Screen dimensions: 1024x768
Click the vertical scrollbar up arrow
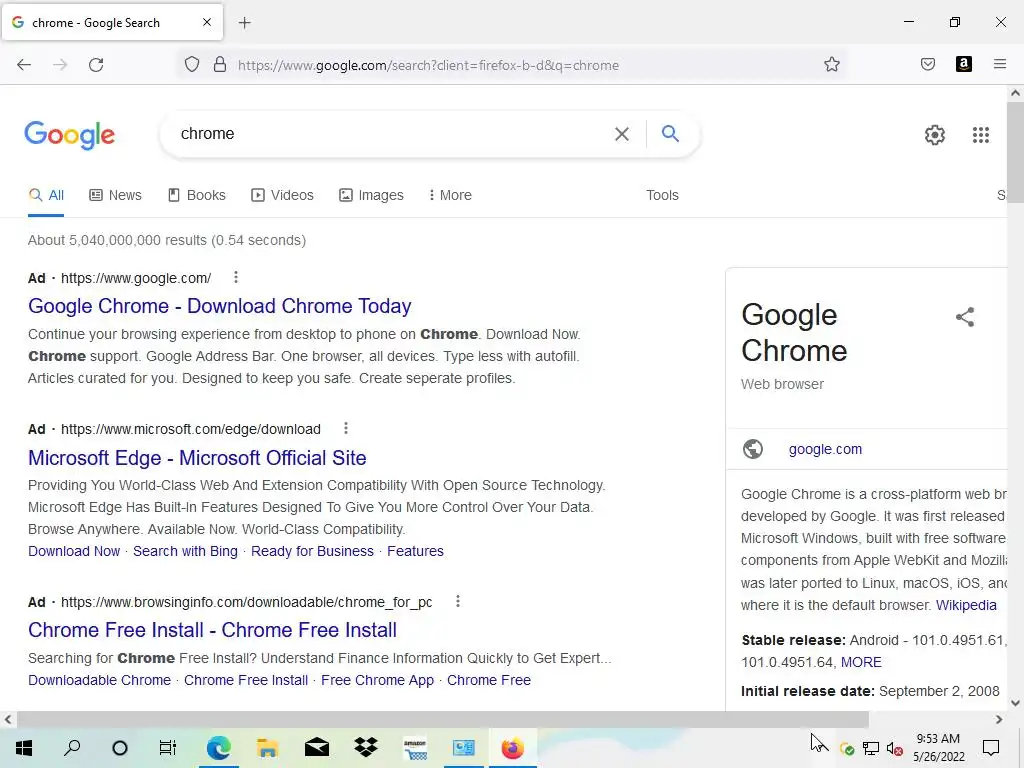[1015, 93]
